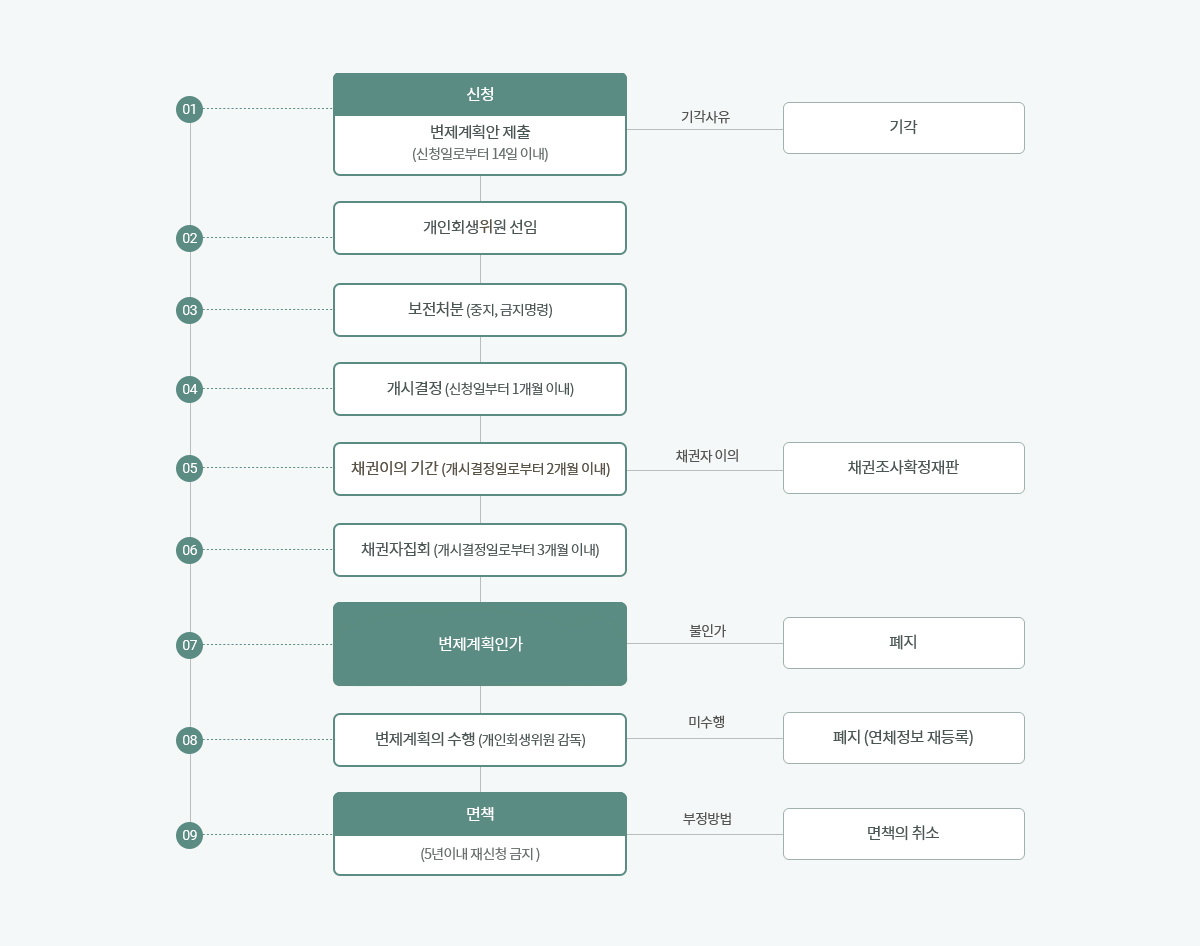Select the step 09 number badge
The width and height of the screenshot is (1200, 946).
pos(189,835)
